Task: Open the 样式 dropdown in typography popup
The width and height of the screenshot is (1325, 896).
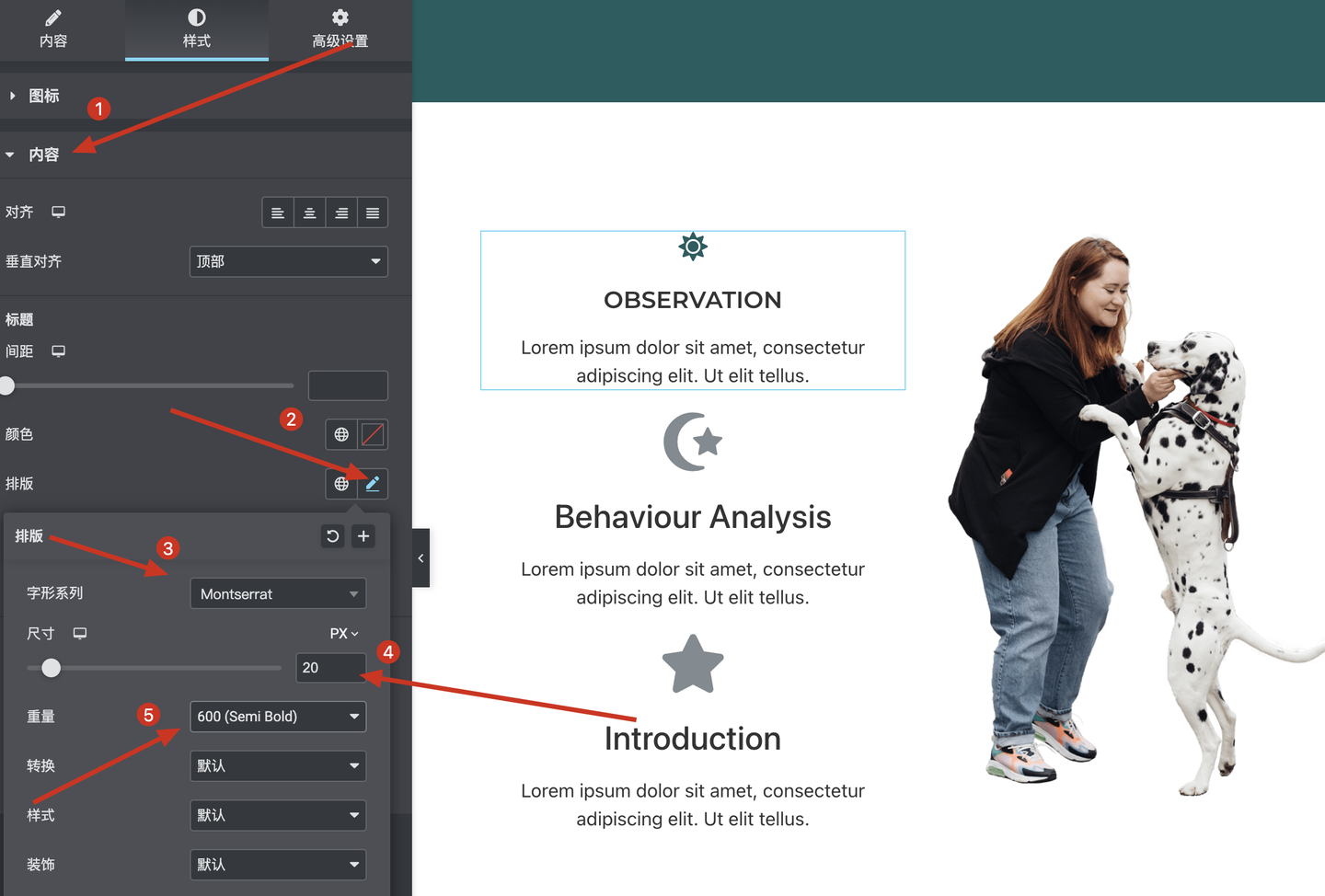Action: pyautogui.click(x=278, y=815)
